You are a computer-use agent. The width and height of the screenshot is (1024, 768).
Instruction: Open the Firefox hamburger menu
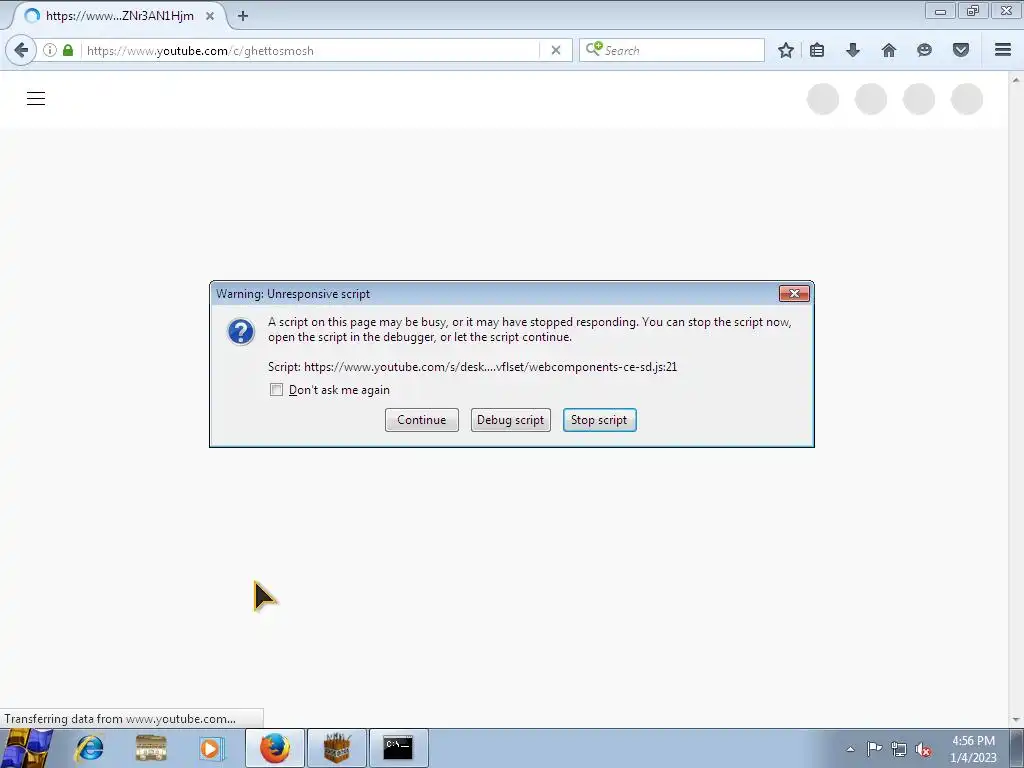[1003, 50]
